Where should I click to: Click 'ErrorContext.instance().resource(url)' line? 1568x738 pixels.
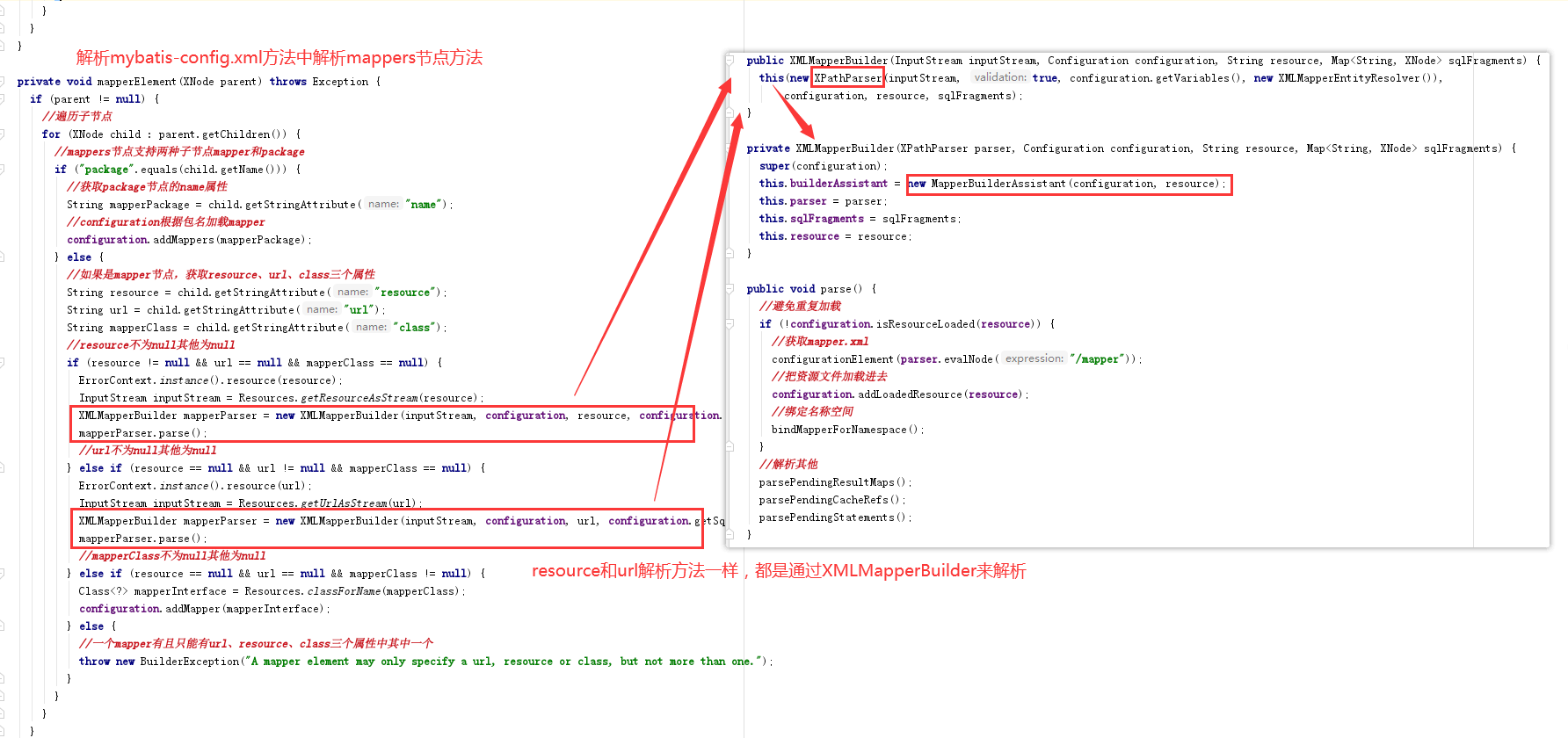point(196,486)
